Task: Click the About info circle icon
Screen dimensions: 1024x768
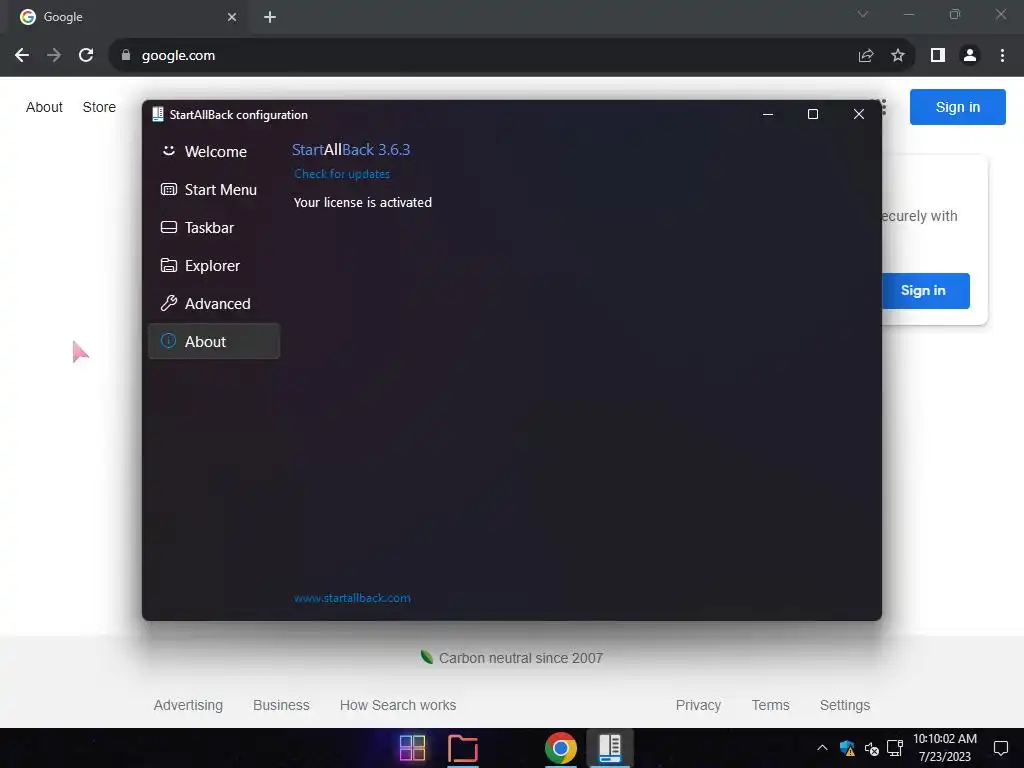Action: click(168, 341)
